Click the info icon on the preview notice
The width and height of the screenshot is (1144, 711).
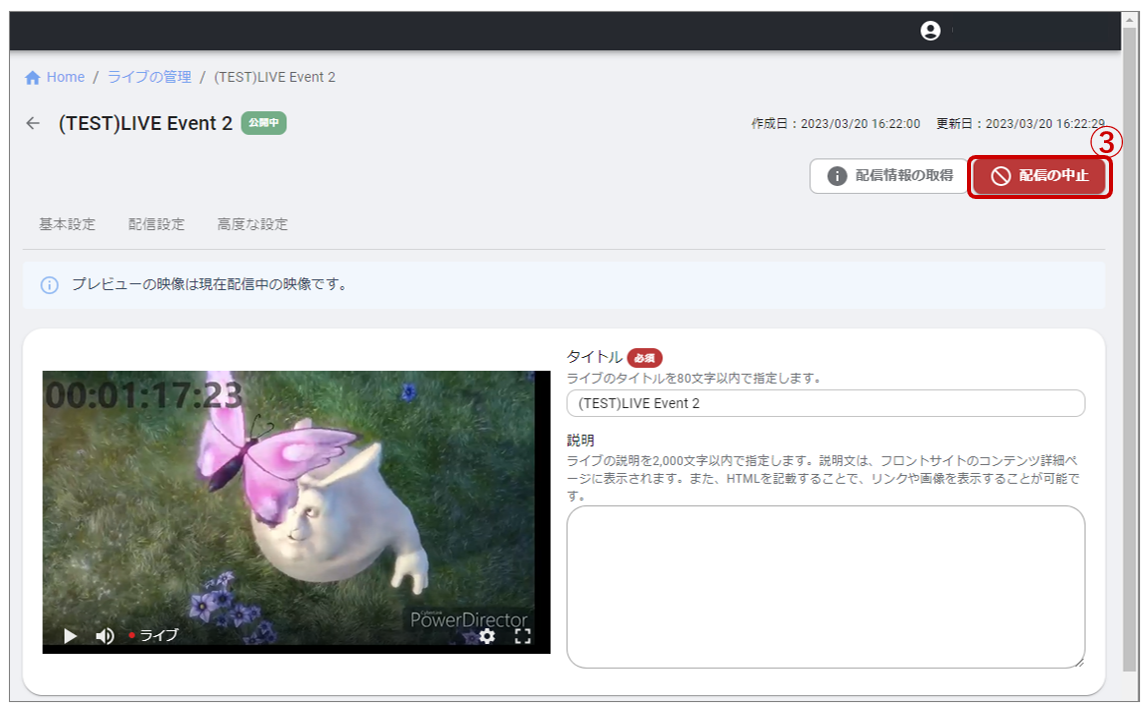pyautogui.click(x=48, y=286)
